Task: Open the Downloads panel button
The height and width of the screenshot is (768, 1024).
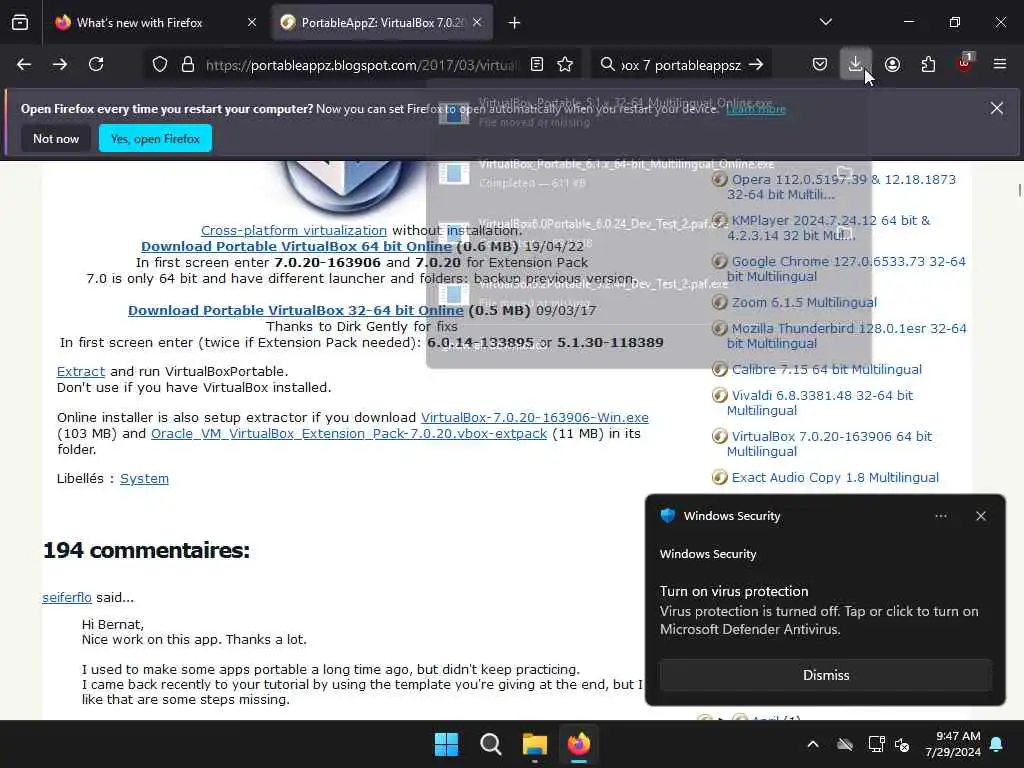Action: pos(856,64)
